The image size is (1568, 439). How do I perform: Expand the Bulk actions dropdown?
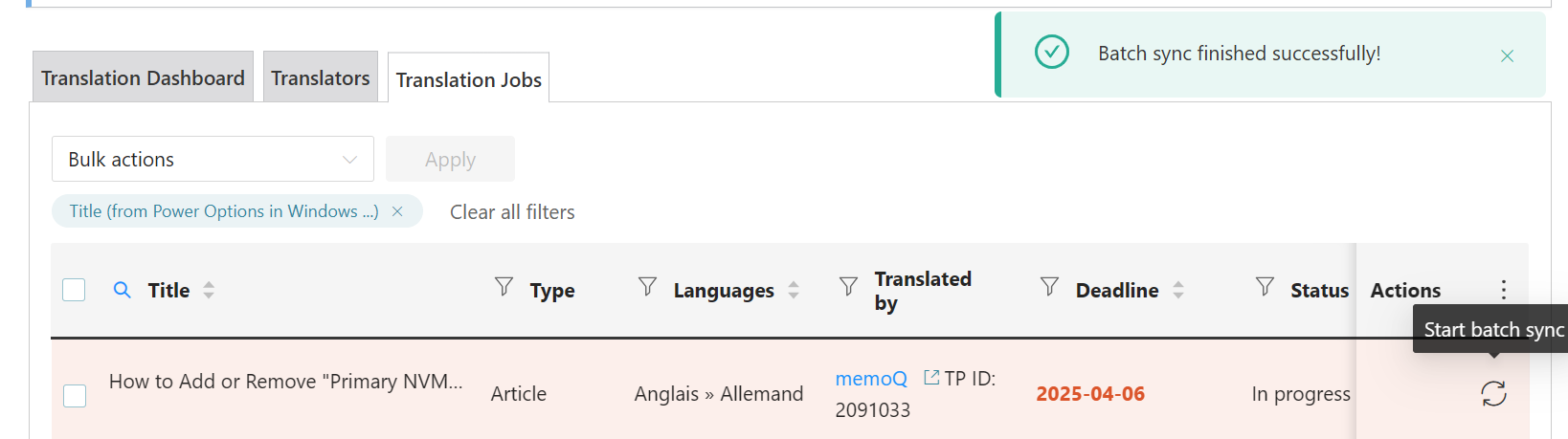coord(213,159)
